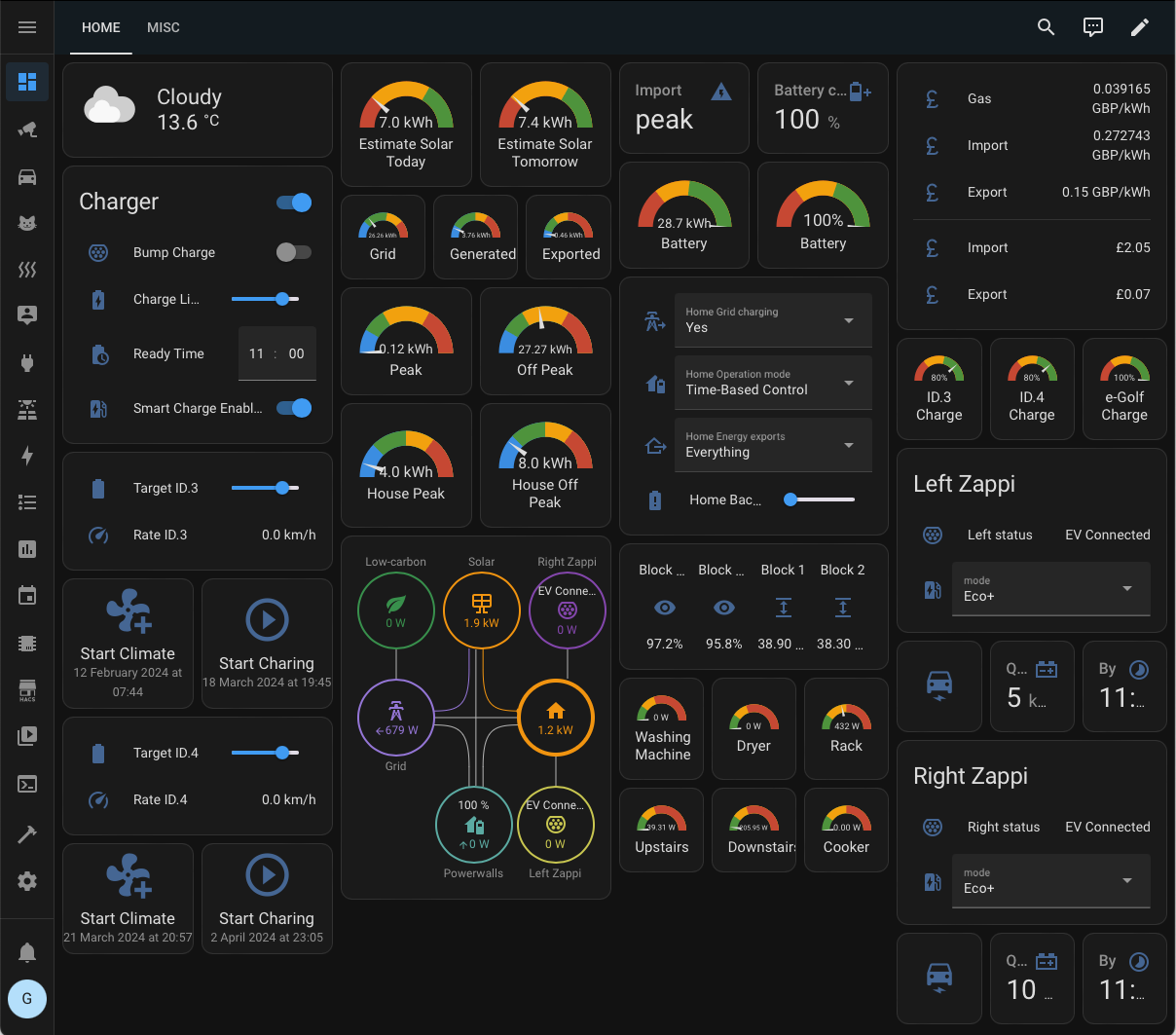The height and width of the screenshot is (1035, 1176).
Task: Open the calendar sidebar icon
Action: pos(27,596)
